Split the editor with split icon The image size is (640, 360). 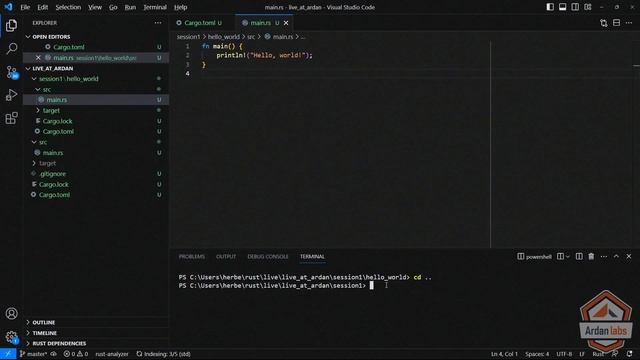click(616, 23)
